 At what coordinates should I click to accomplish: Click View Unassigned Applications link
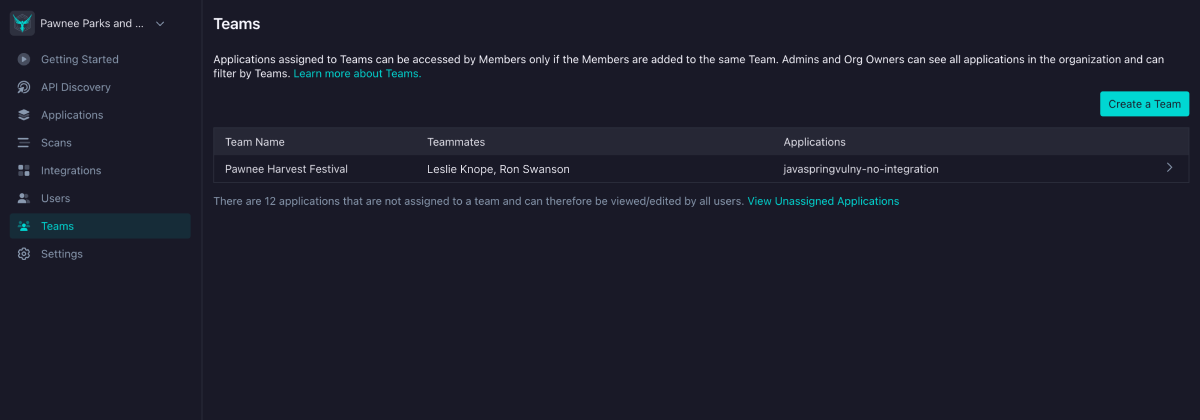(823, 201)
